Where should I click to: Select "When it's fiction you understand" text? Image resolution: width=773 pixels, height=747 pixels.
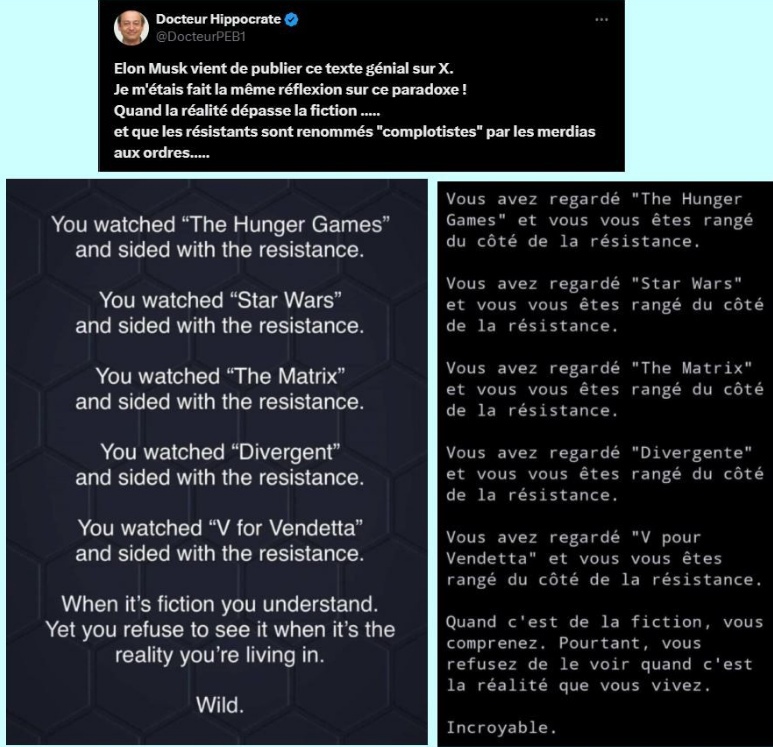(x=220, y=604)
